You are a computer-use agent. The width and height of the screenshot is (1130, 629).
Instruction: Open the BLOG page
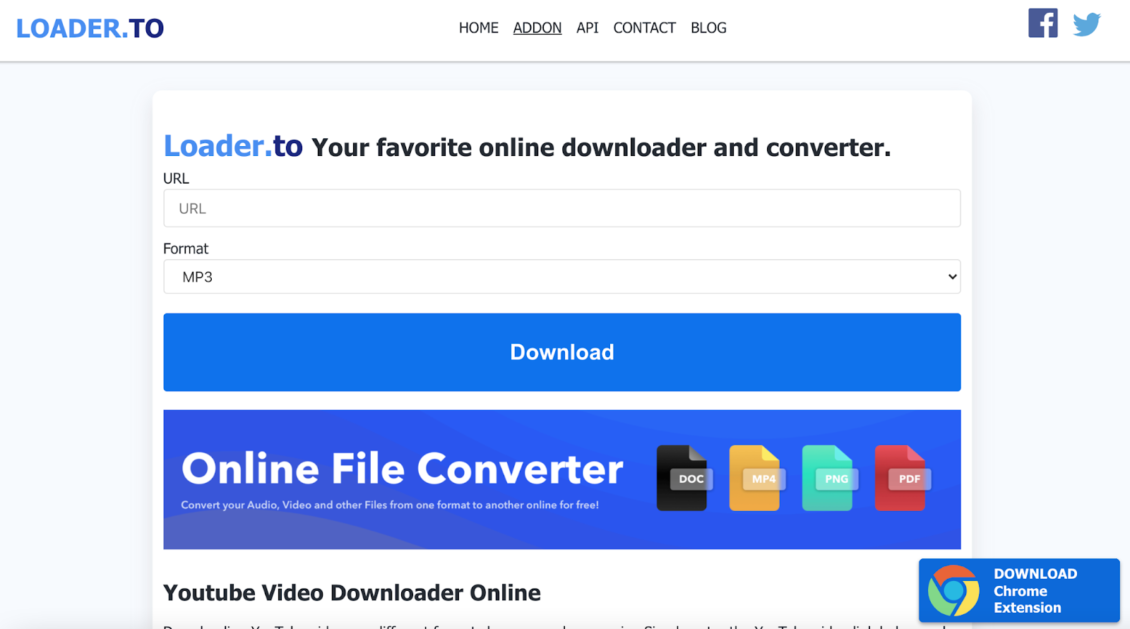tap(708, 27)
